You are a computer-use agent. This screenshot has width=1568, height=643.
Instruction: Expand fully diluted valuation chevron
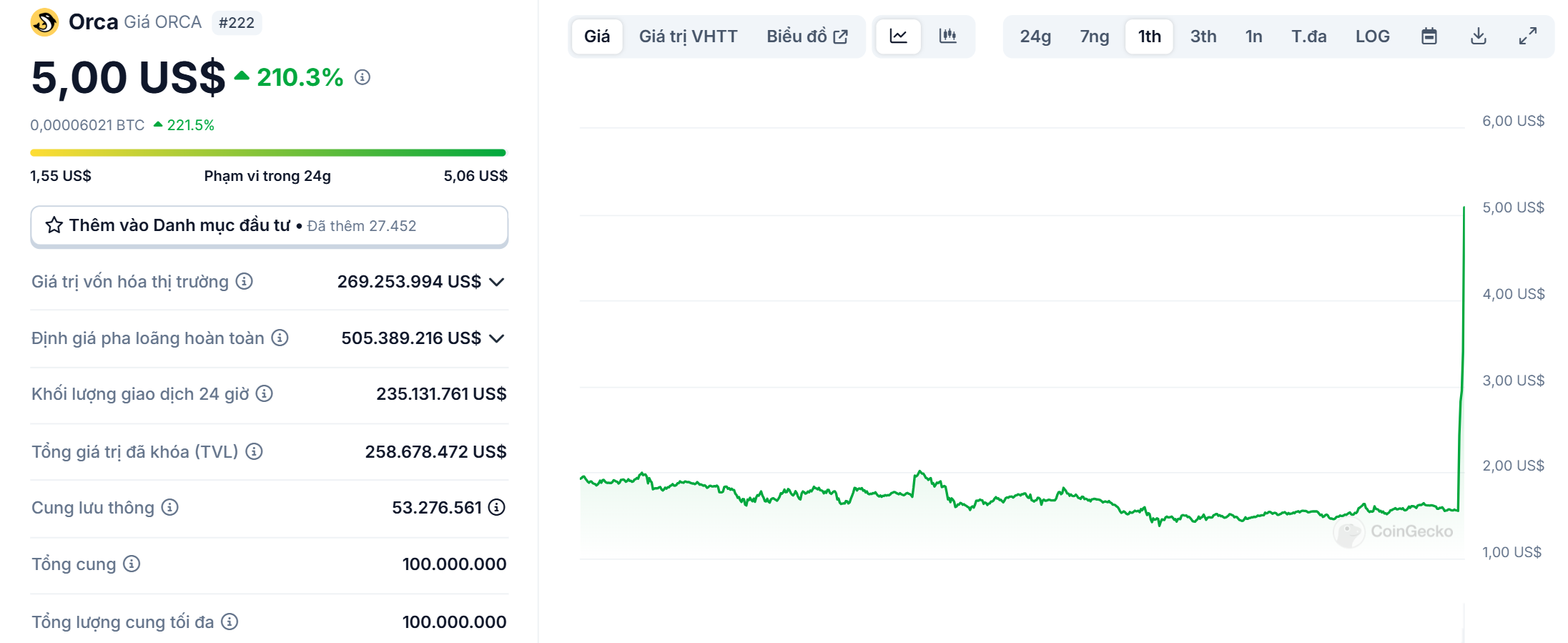(x=497, y=338)
